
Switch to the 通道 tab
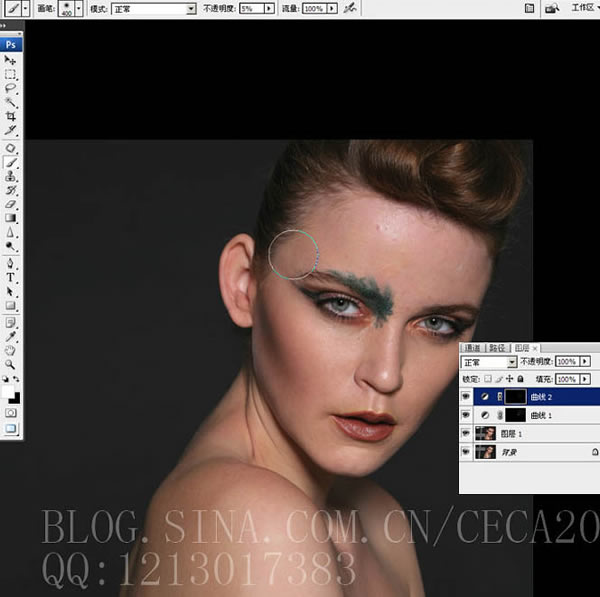473,348
